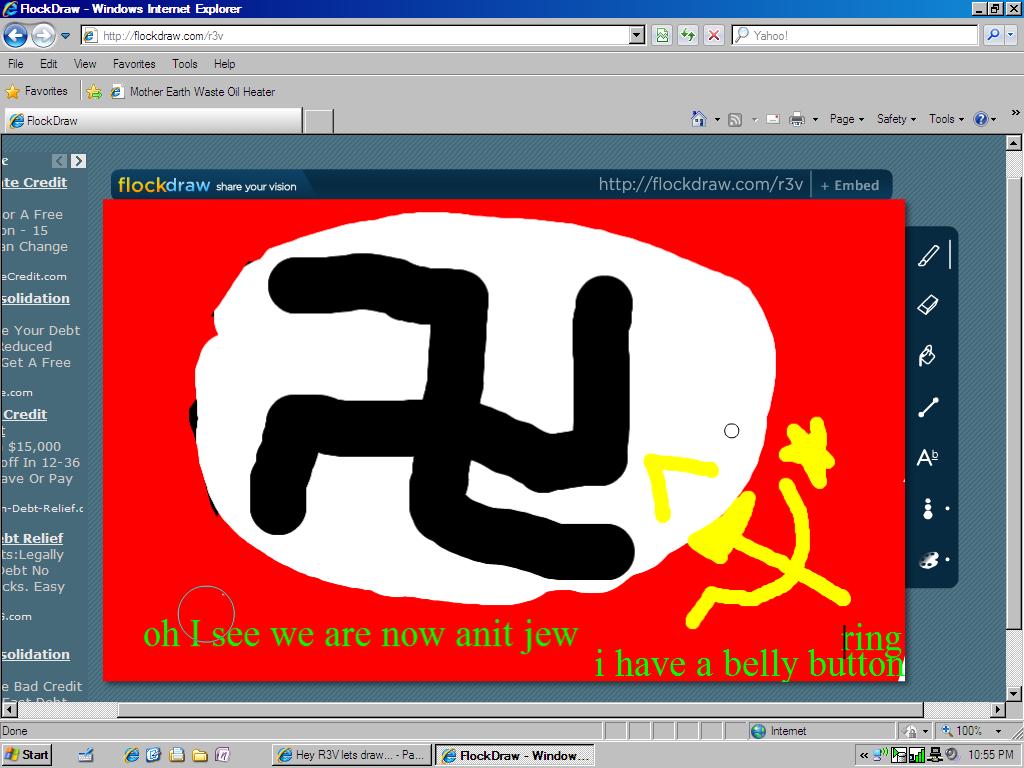
Task: Expand the address bar URL dropdown
Action: [637, 35]
